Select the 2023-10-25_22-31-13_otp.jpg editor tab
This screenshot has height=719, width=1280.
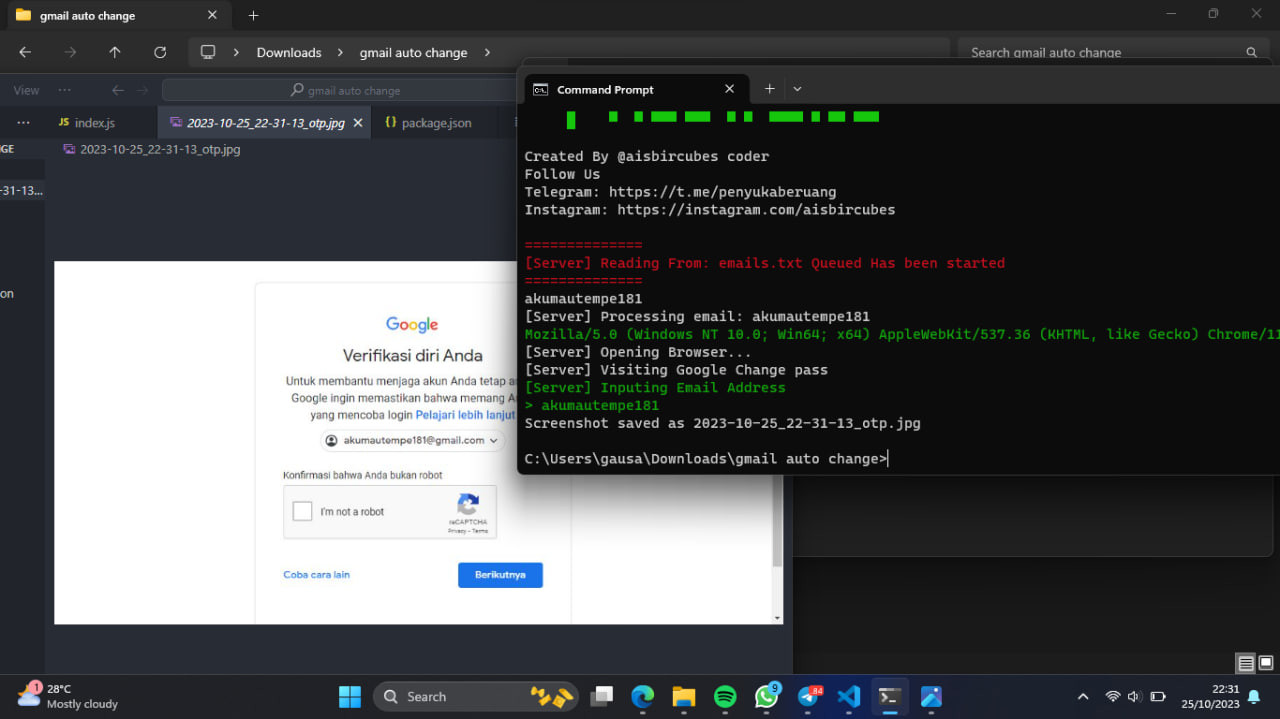point(265,122)
